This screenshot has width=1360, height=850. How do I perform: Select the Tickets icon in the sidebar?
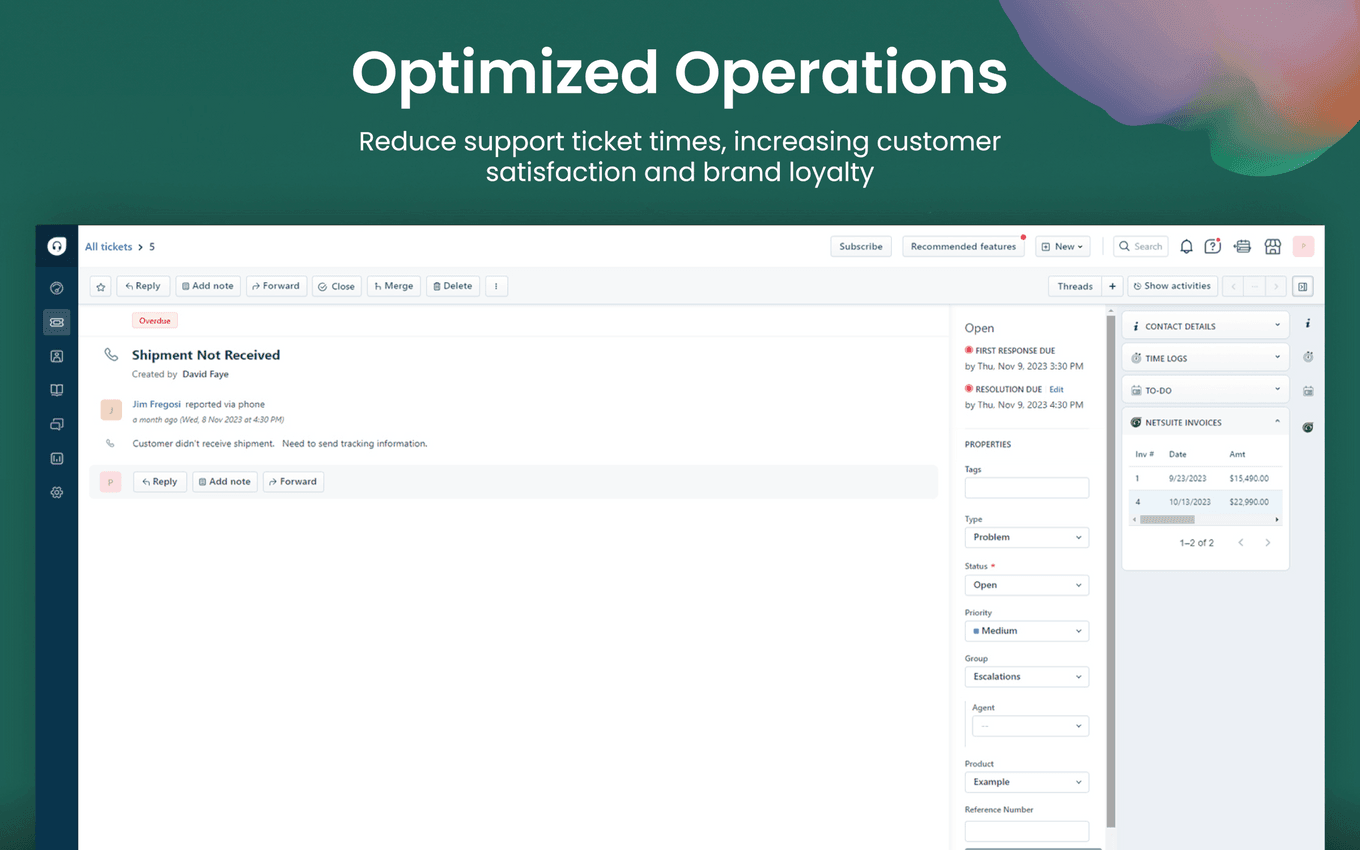click(57, 322)
